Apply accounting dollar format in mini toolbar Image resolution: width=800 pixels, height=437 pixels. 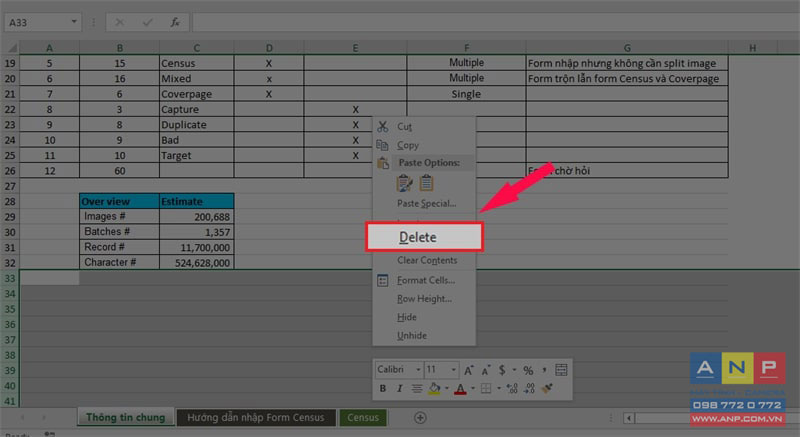[502, 370]
